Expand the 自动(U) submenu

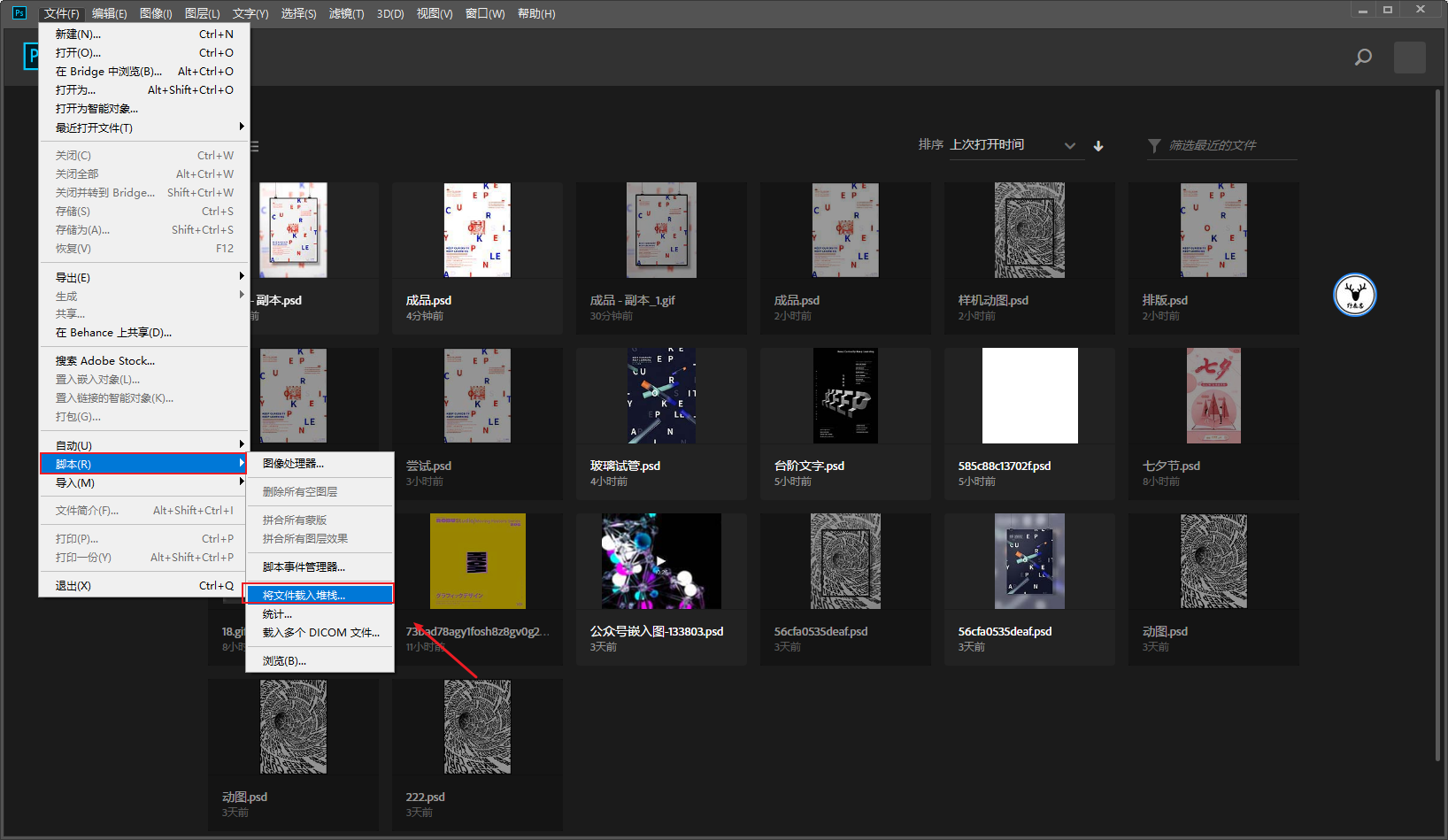tap(144, 445)
